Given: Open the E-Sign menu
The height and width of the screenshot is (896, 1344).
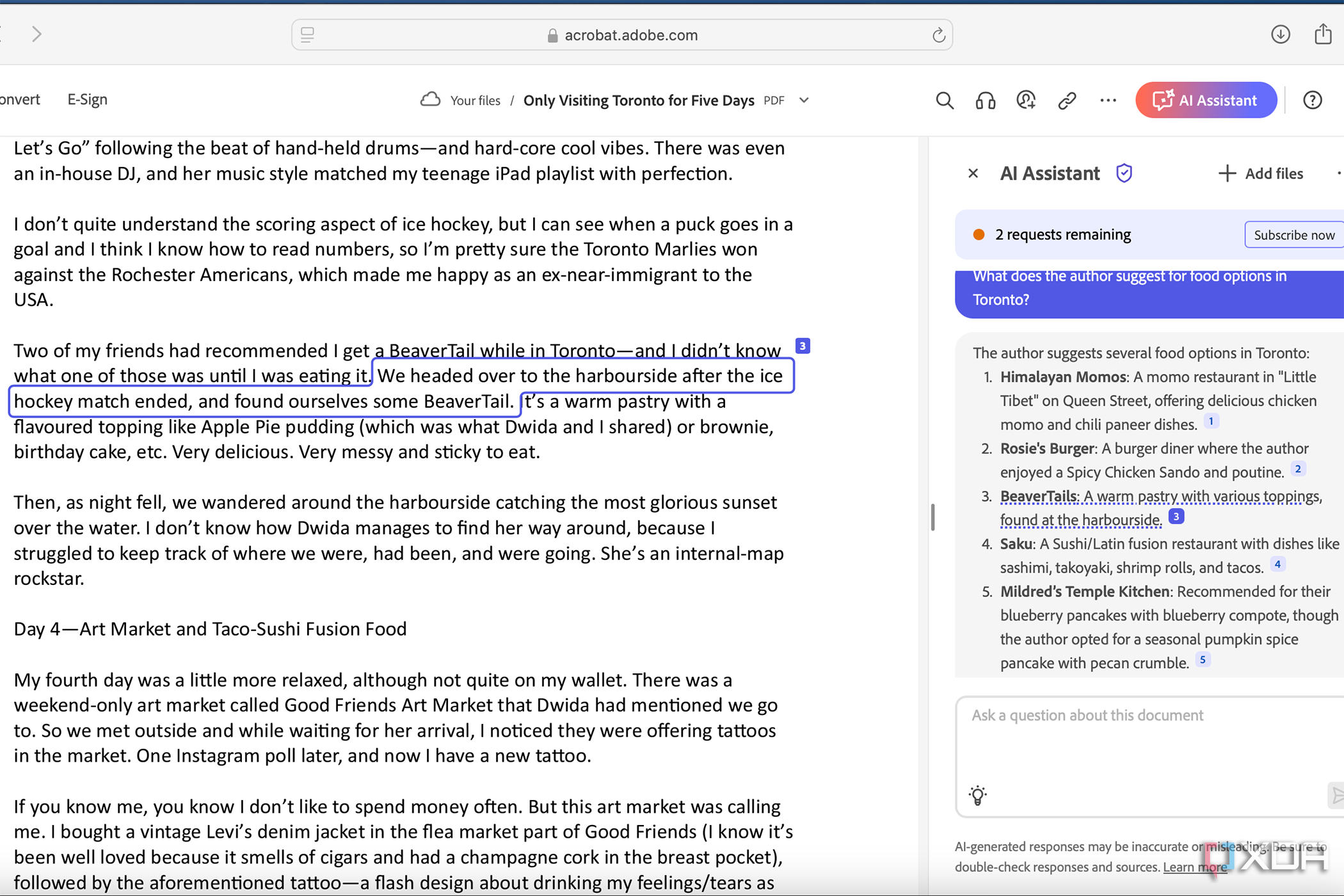Looking at the screenshot, I should [87, 100].
